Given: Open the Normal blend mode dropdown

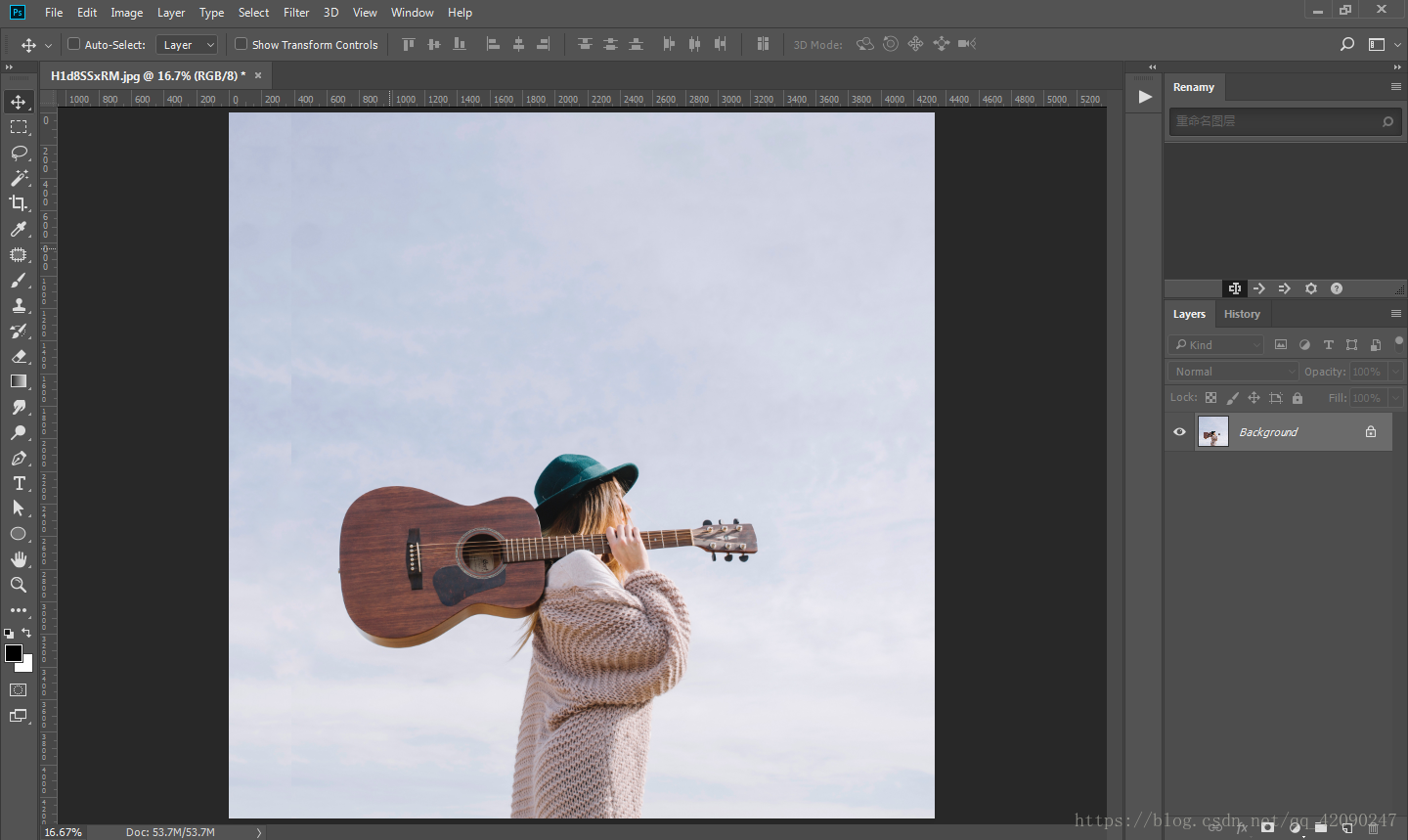Looking at the screenshot, I should click(1233, 372).
